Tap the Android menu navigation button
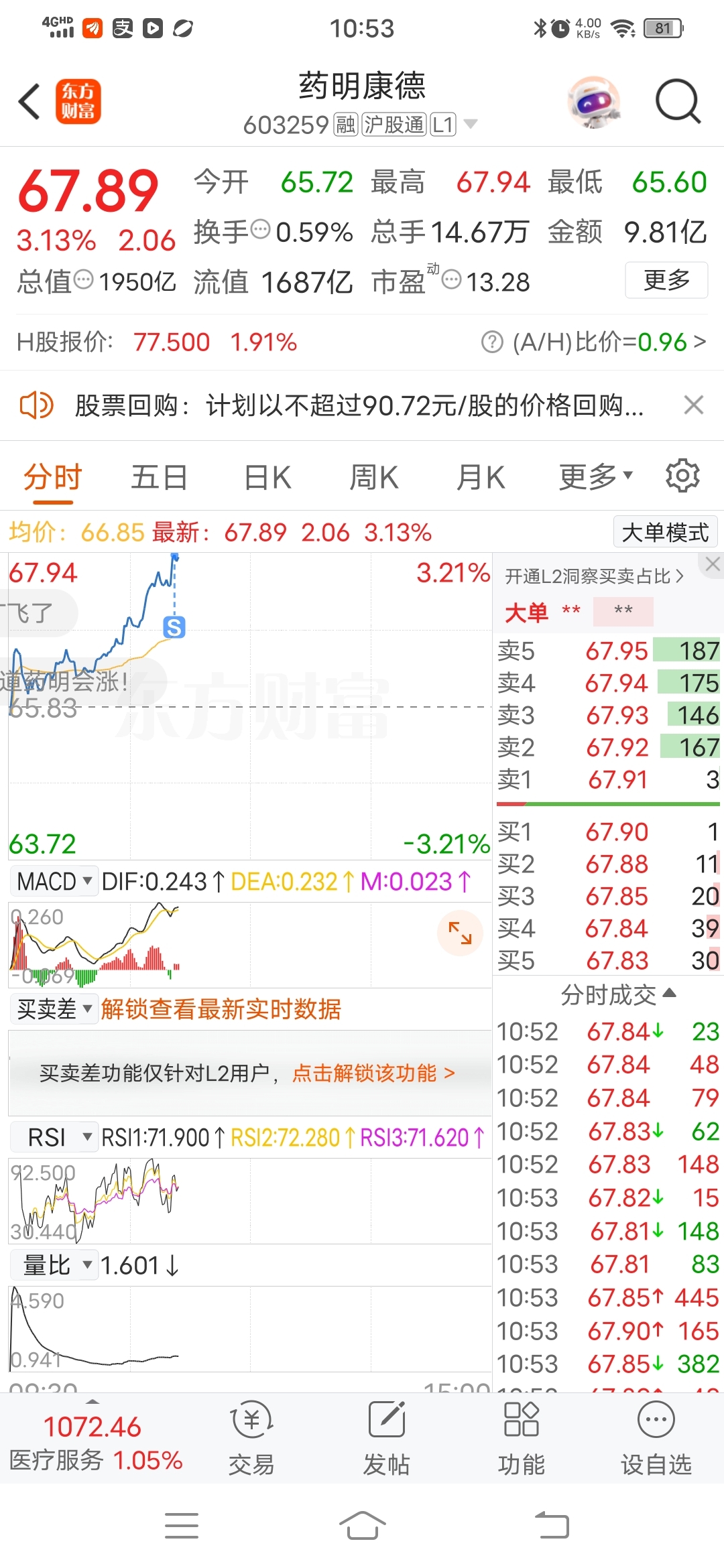Image resolution: width=724 pixels, height=1568 pixels. click(182, 1526)
